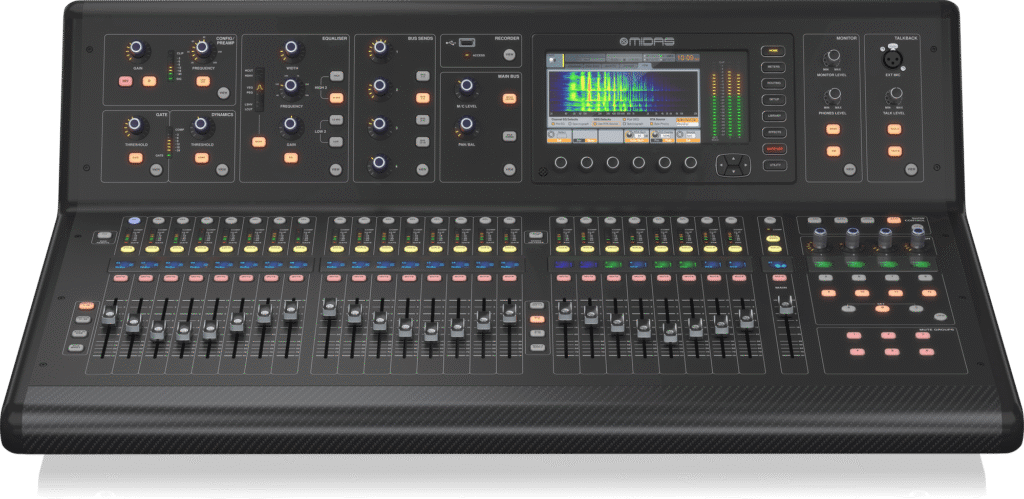The image size is (1024, 499).
Task: Toggle the Dynamics compressor on/off button
Action: (199, 158)
